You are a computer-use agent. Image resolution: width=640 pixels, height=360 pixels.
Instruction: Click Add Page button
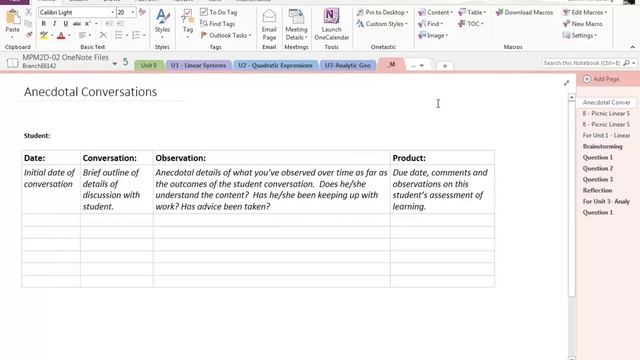pyautogui.click(x=601, y=79)
